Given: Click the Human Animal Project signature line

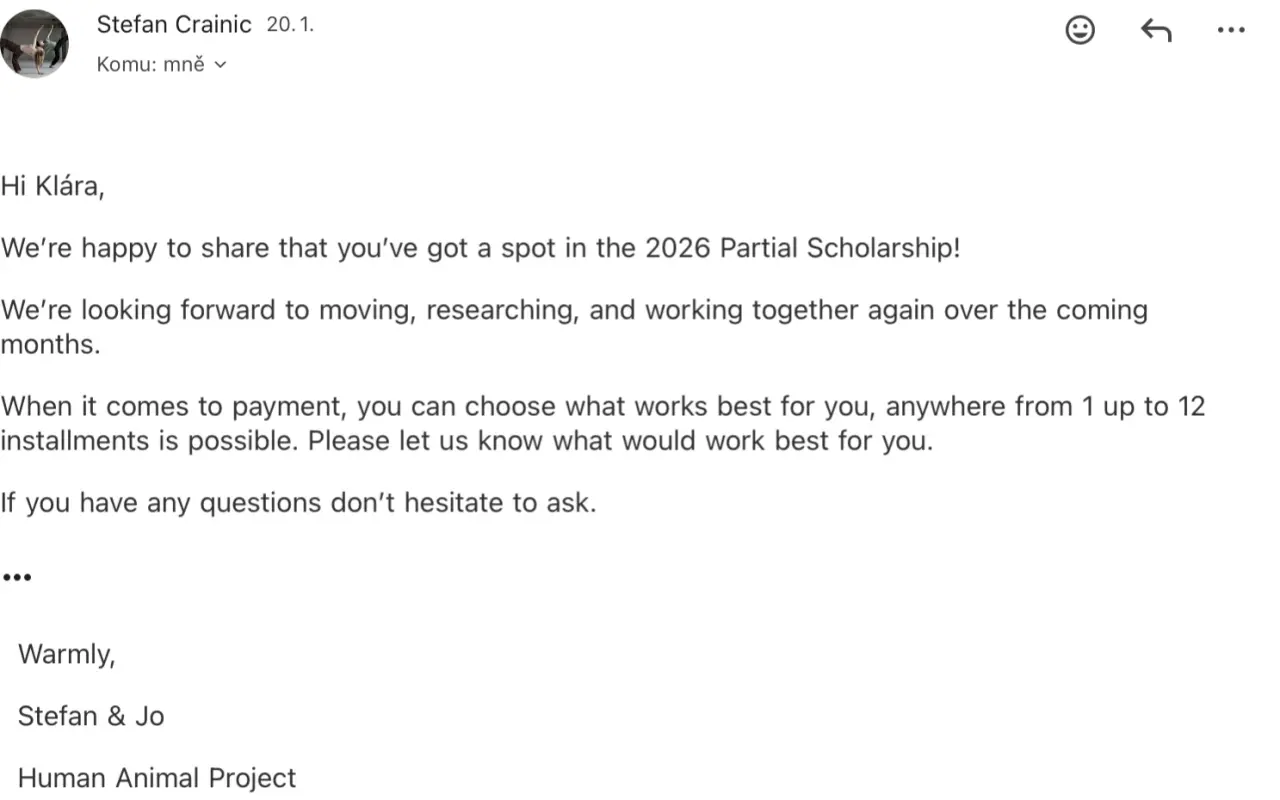Looking at the screenshot, I should pyautogui.click(x=157, y=778).
